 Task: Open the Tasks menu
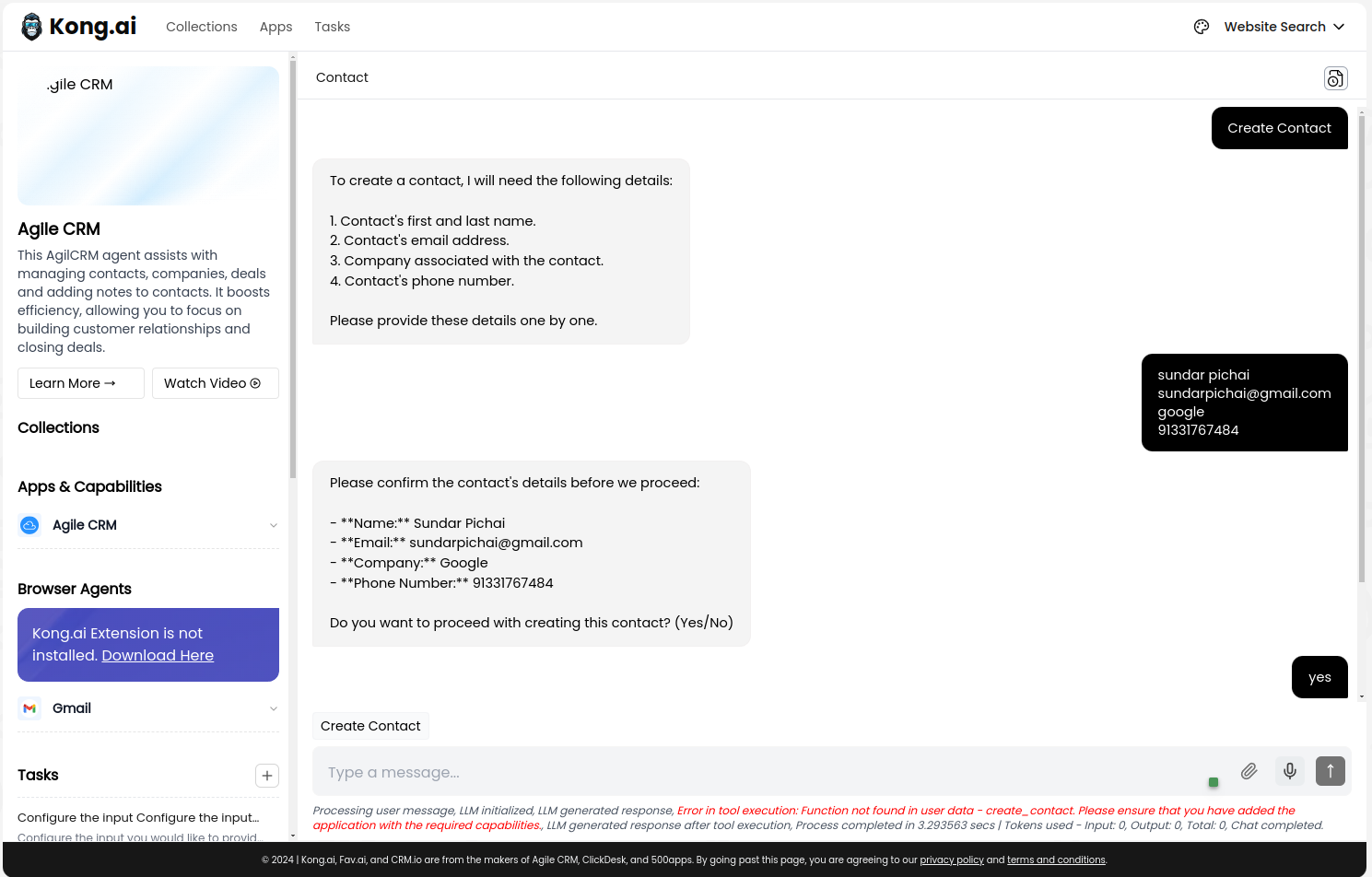point(333,27)
